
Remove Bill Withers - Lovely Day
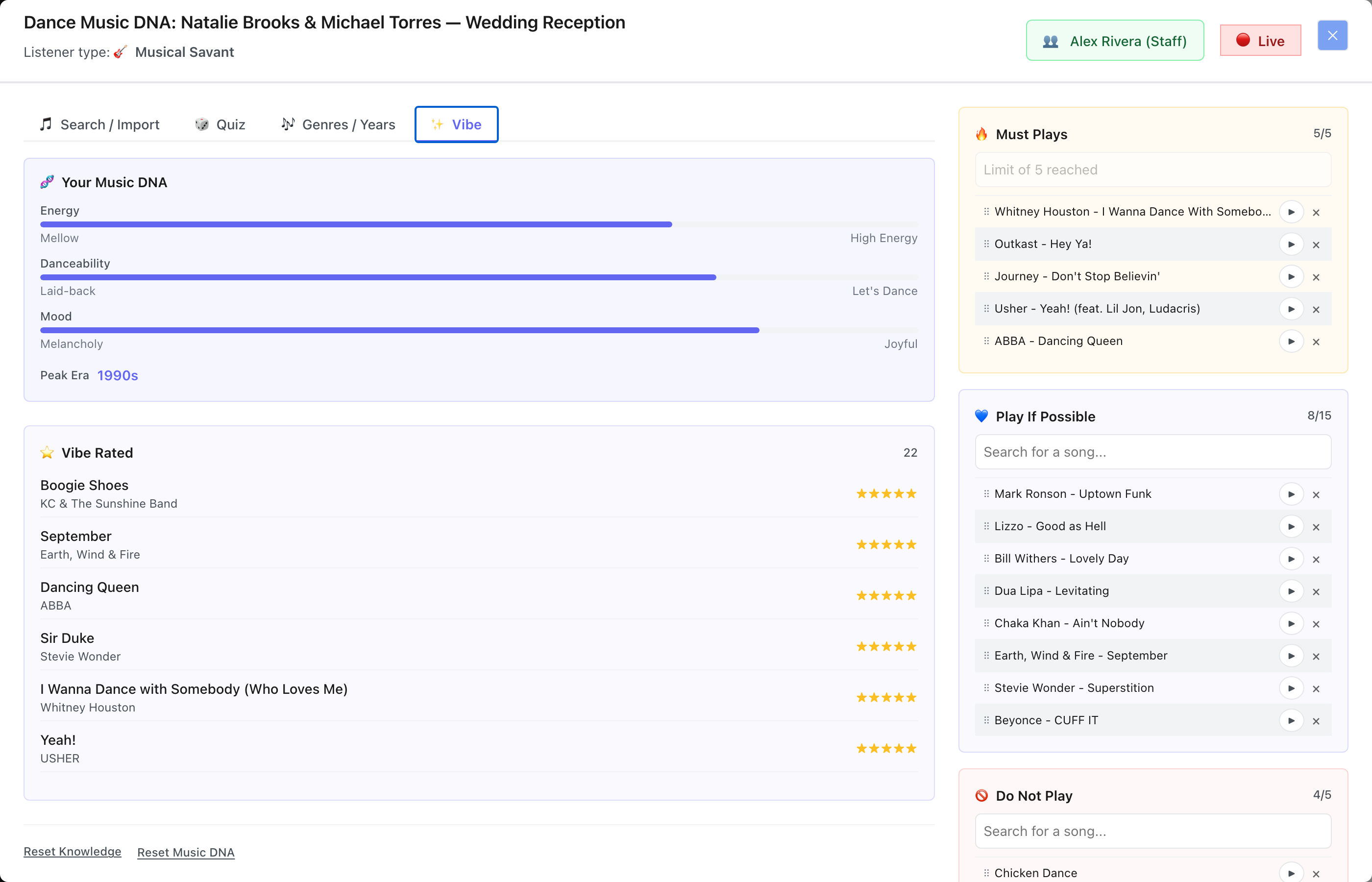pos(1316,560)
